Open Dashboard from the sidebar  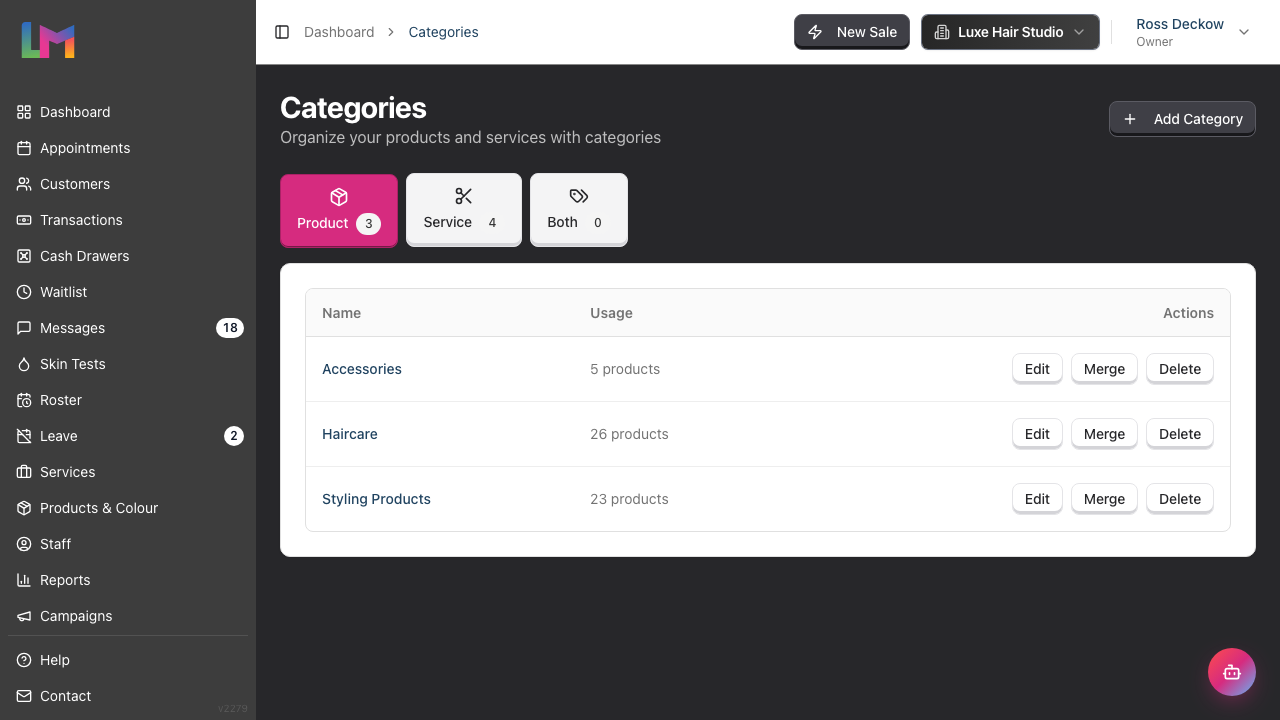(128, 112)
